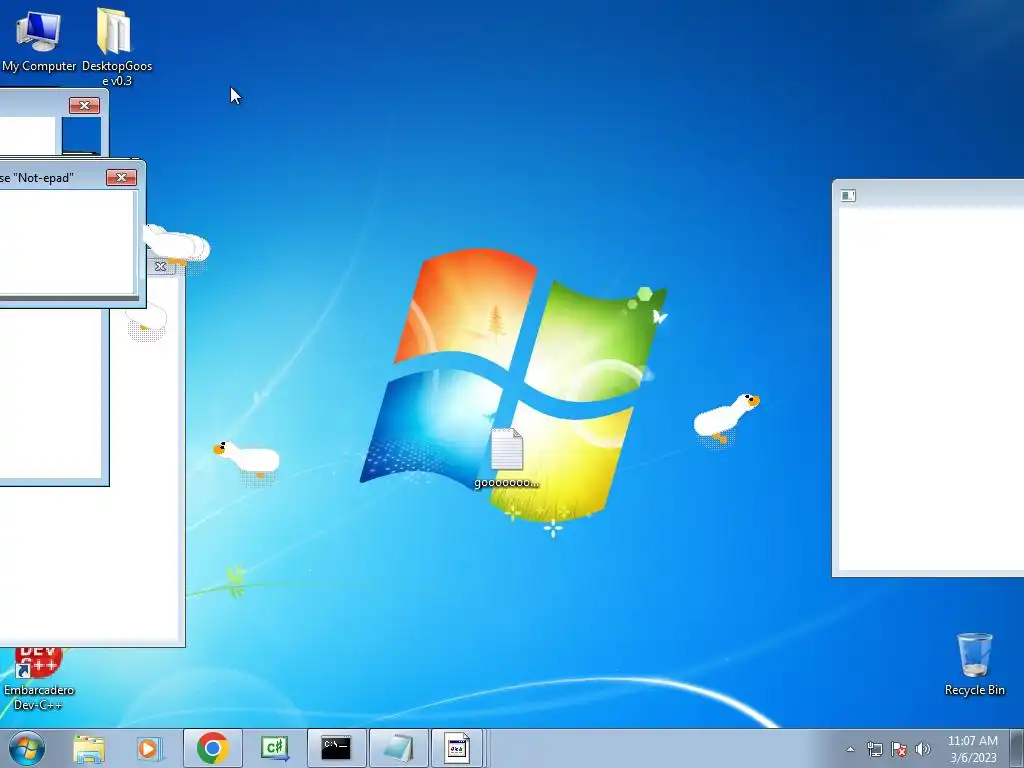Screen dimensions: 1024x768
Task: Switch to Google Chrome in the taskbar
Action: (x=212, y=748)
